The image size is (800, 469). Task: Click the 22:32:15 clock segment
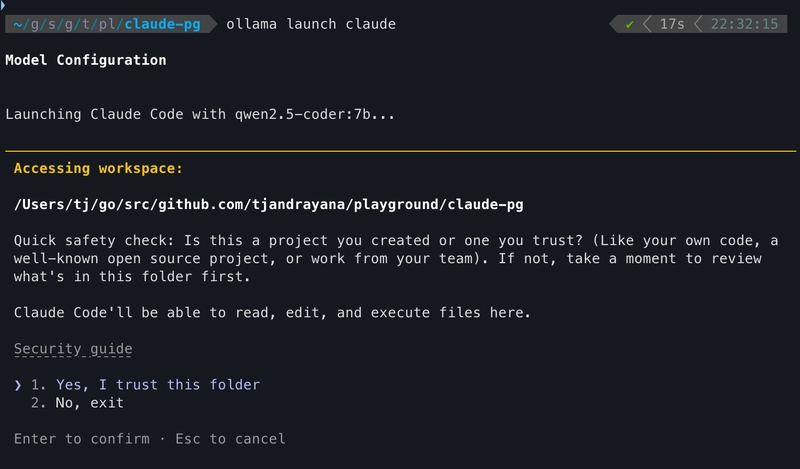pos(743,24)
